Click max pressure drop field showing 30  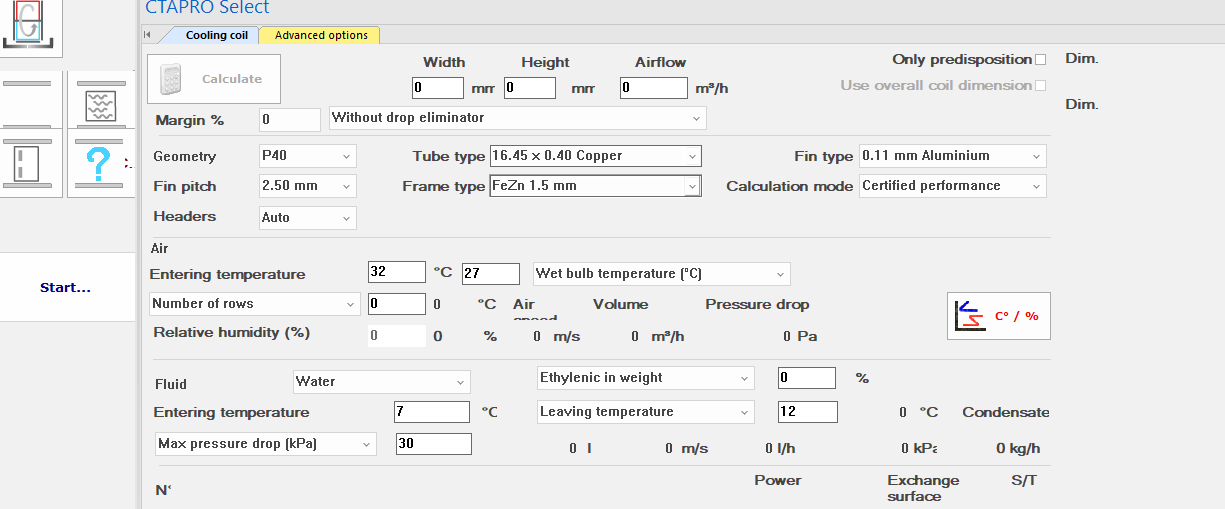tap(434, 444)
